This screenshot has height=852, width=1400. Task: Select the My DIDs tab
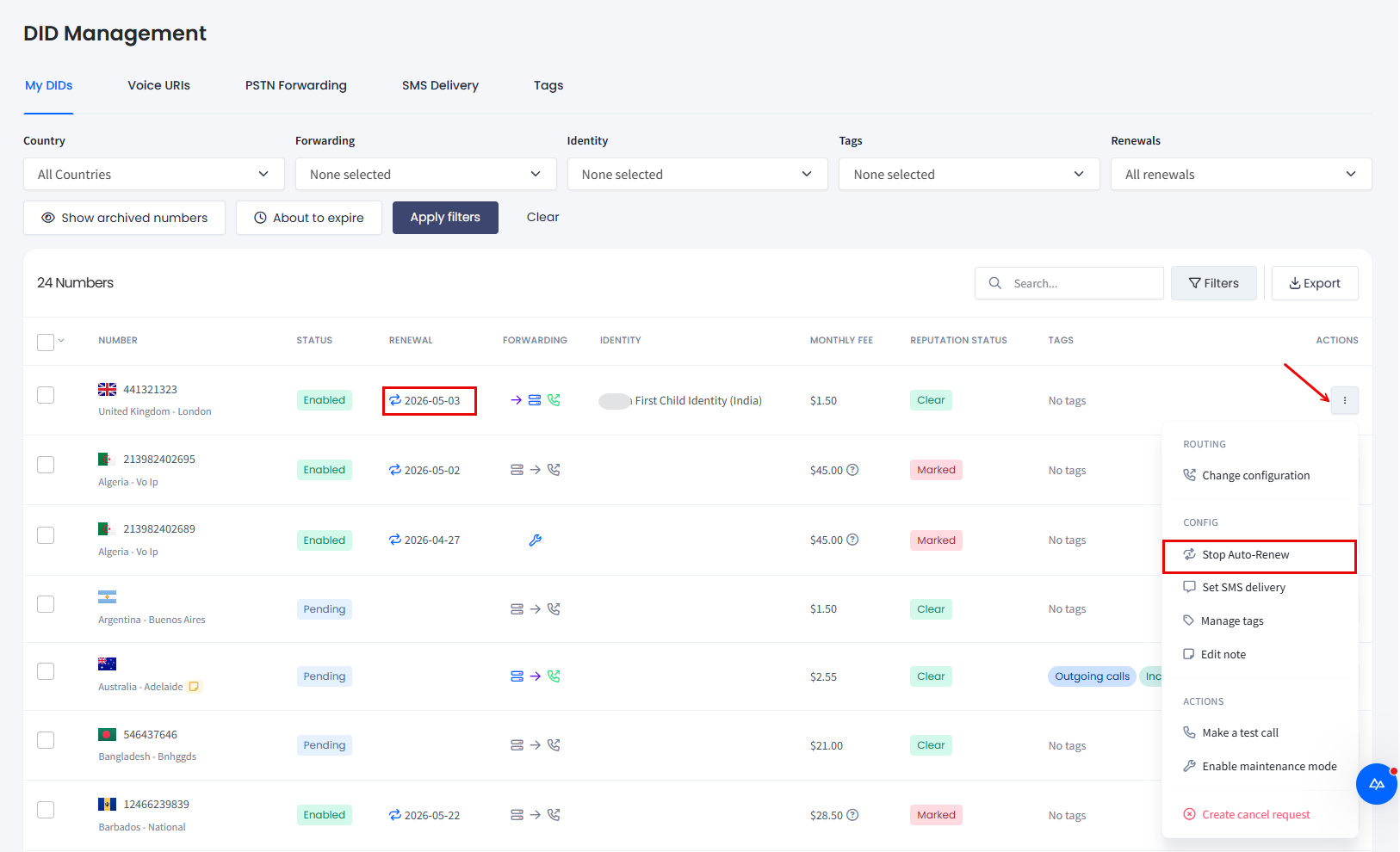click(48, 85)
